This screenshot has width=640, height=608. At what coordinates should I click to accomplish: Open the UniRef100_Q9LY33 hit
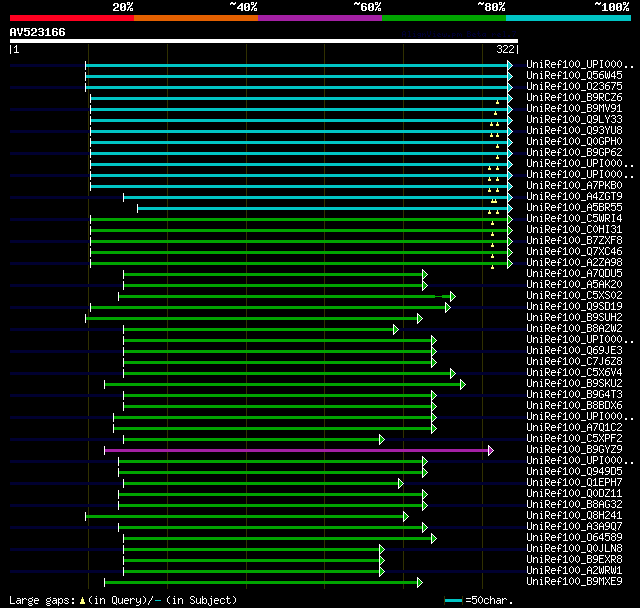574,120
